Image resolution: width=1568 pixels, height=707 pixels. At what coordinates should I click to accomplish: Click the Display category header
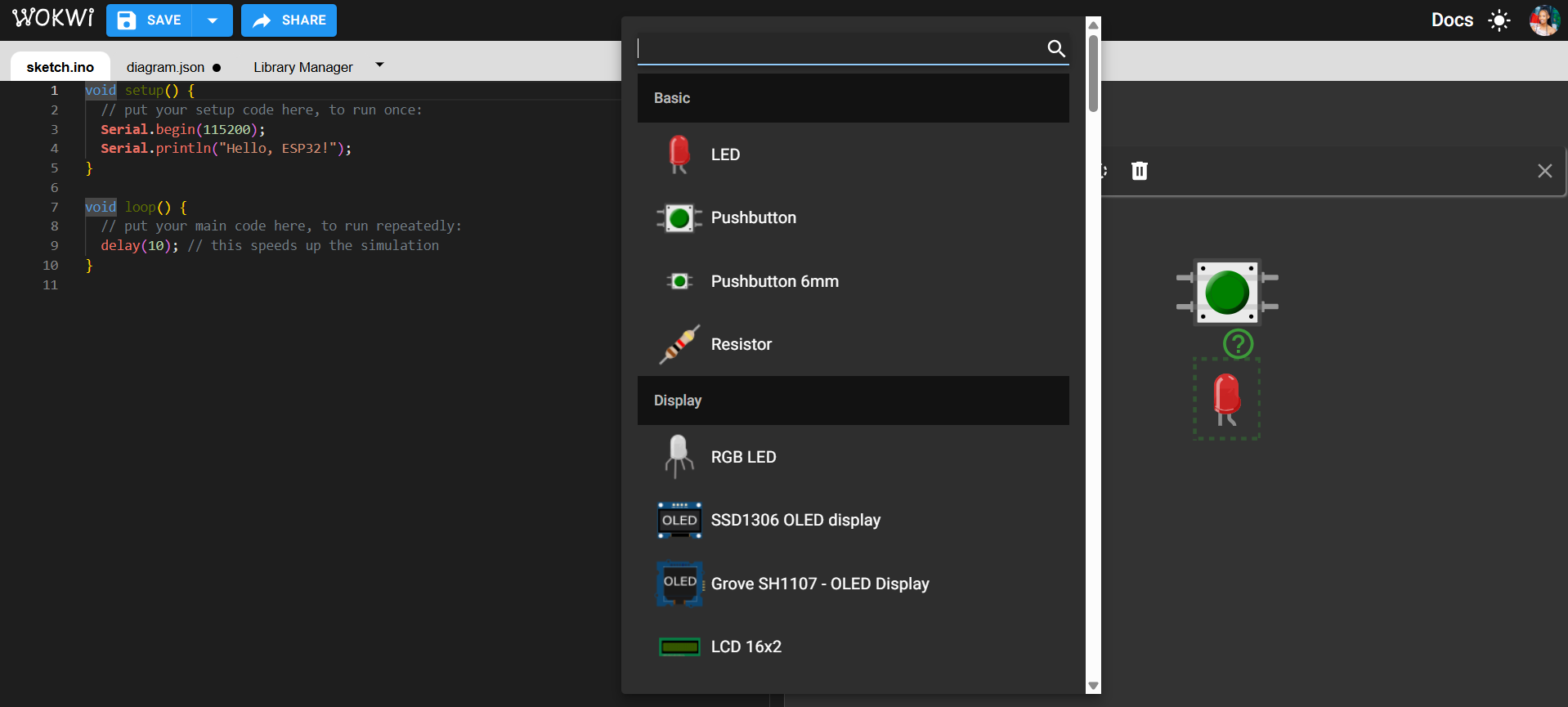(x=853, y=400)
